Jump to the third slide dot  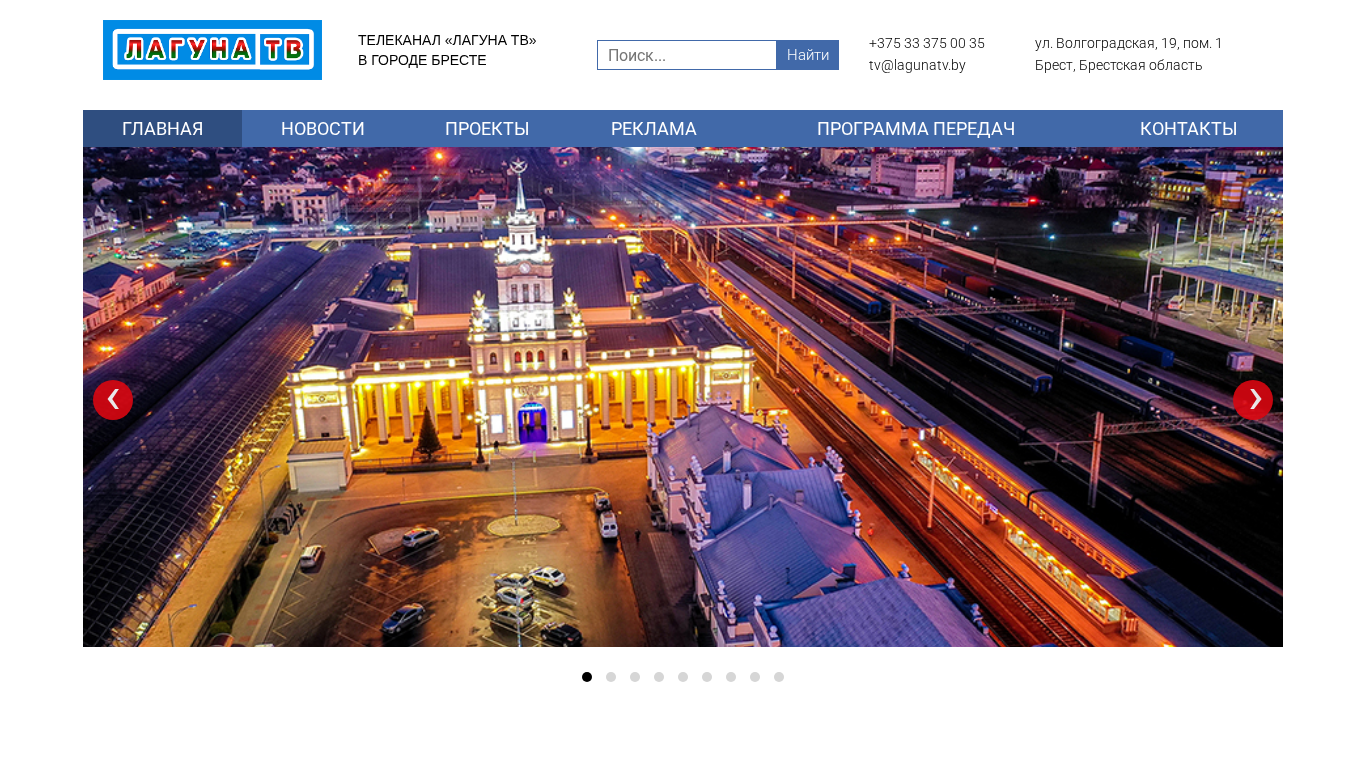click(659, 677)
